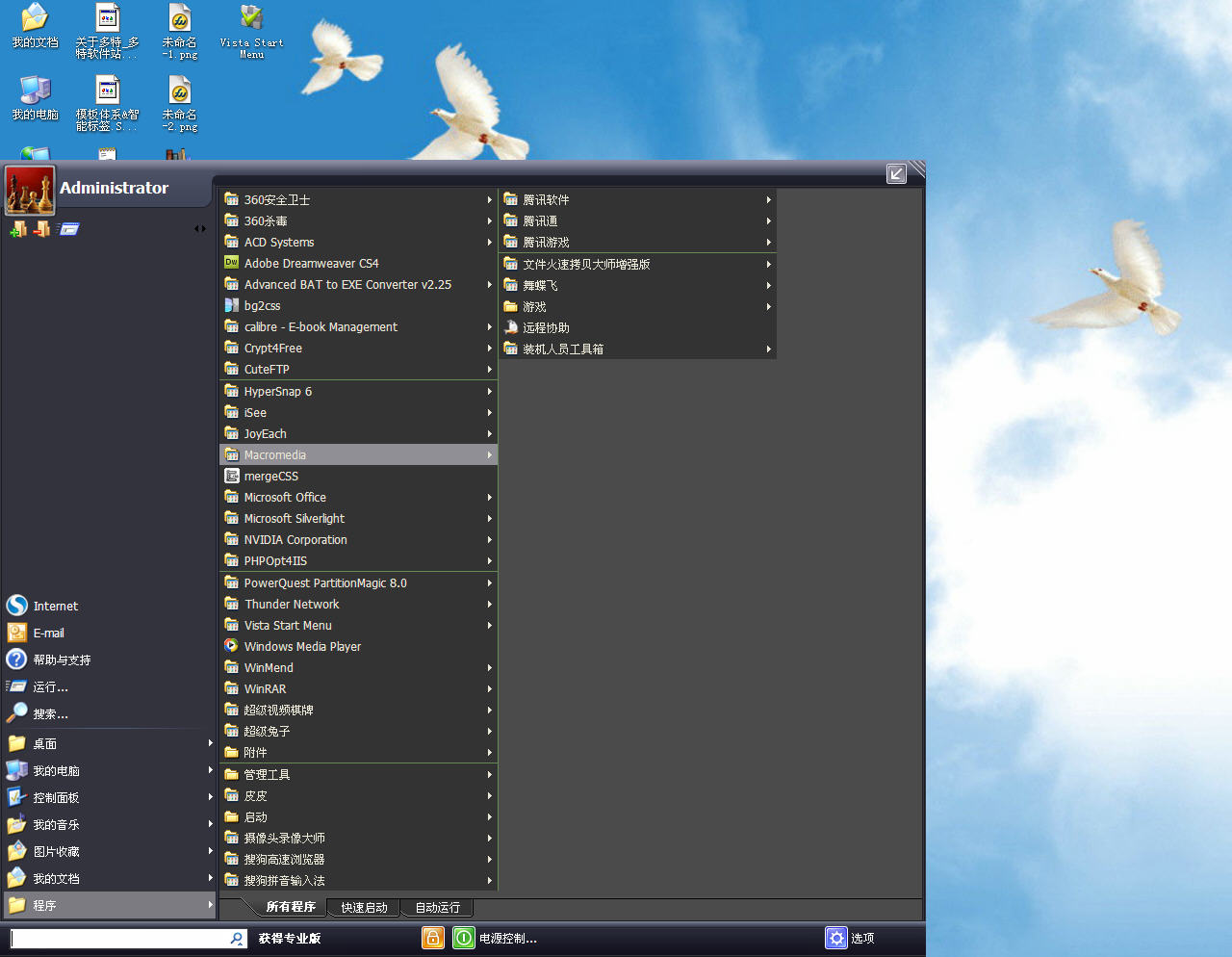1232x957 pixels.
Task: Click the Administrator chess avatar picture
Action: coord(30,190)
